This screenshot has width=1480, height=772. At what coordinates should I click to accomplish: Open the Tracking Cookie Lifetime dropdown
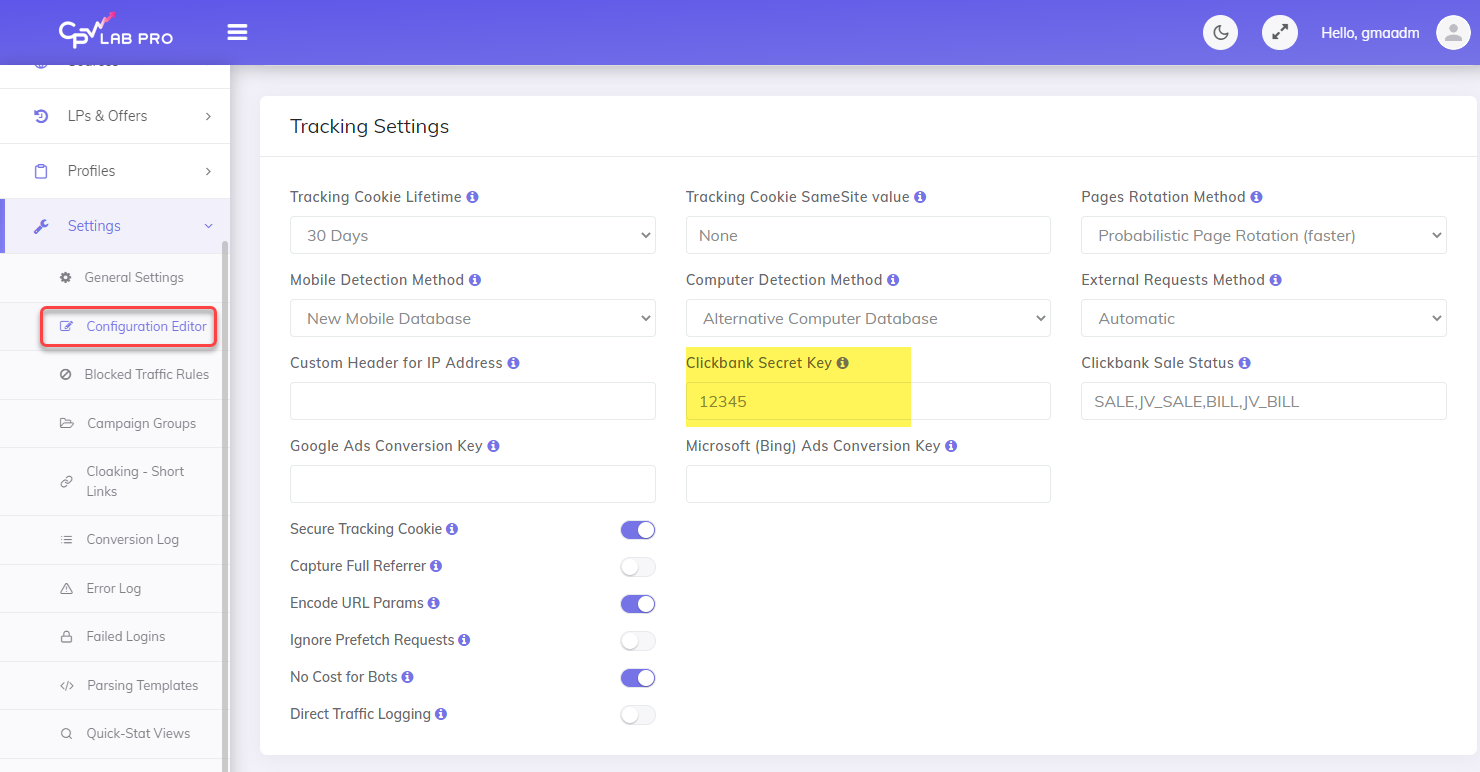point(472,236)
